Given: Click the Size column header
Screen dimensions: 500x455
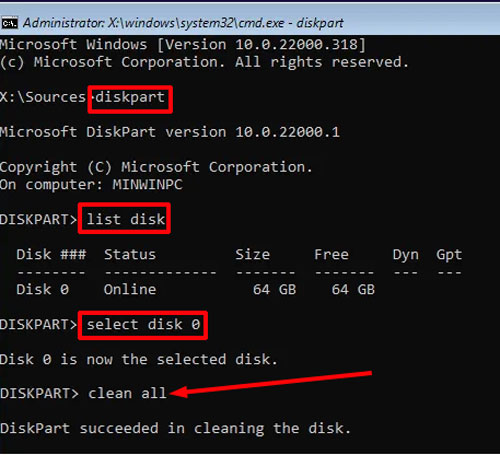Looking at the screenshot, I should 252,254.
